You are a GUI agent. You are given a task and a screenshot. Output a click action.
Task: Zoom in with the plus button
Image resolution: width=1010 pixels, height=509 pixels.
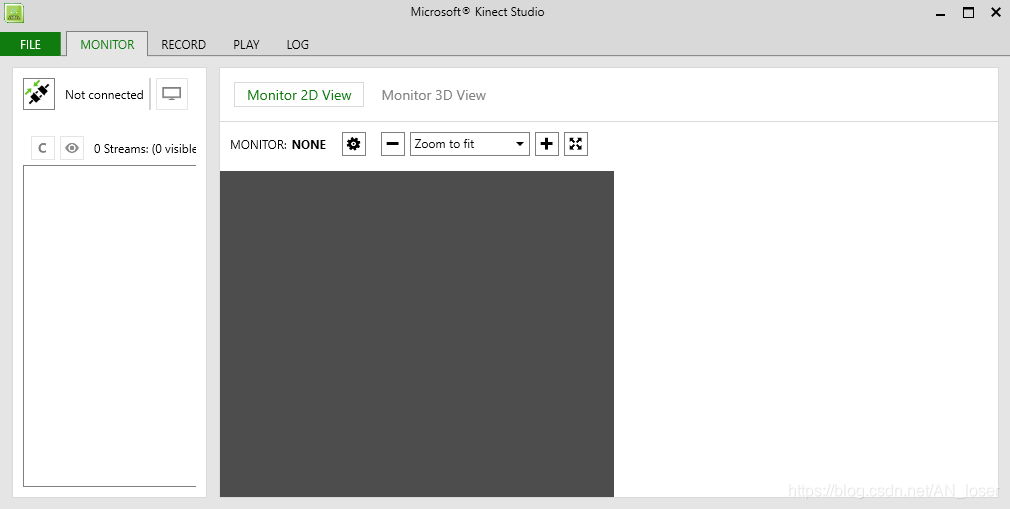(547, 144)
